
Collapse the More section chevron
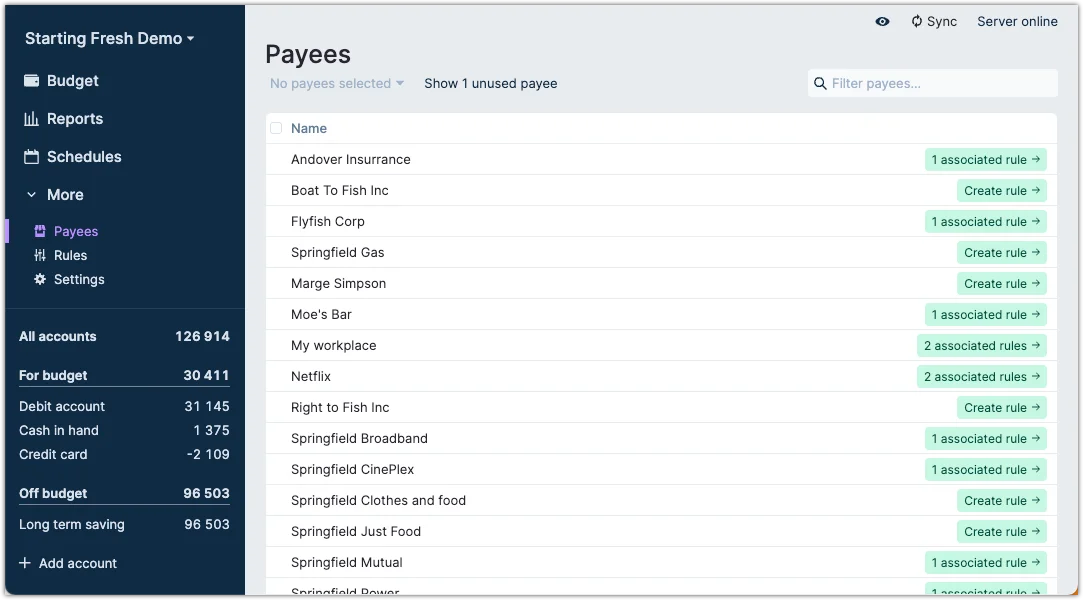point(31,195)
